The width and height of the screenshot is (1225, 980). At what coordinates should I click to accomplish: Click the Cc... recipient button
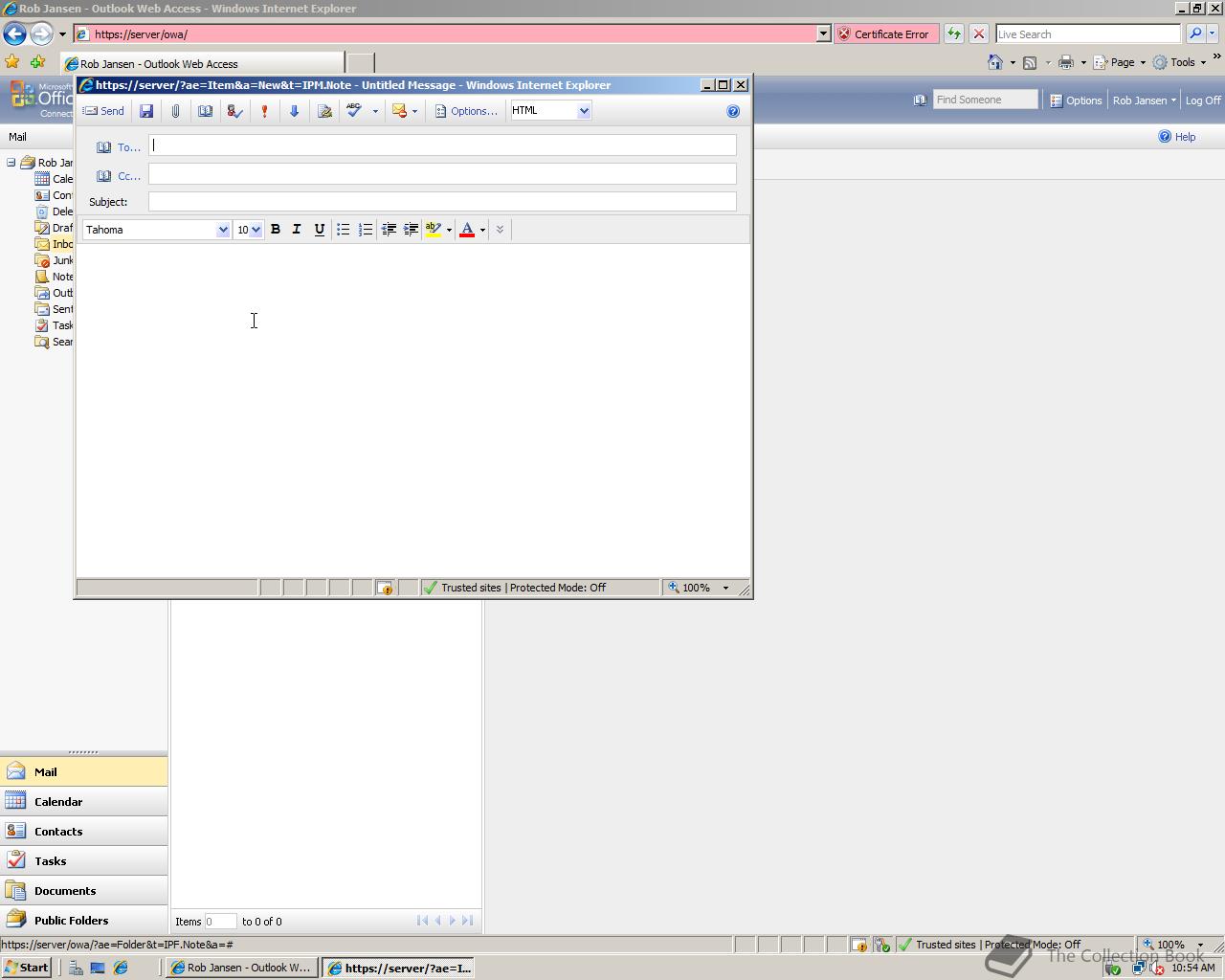pos(118,176)
